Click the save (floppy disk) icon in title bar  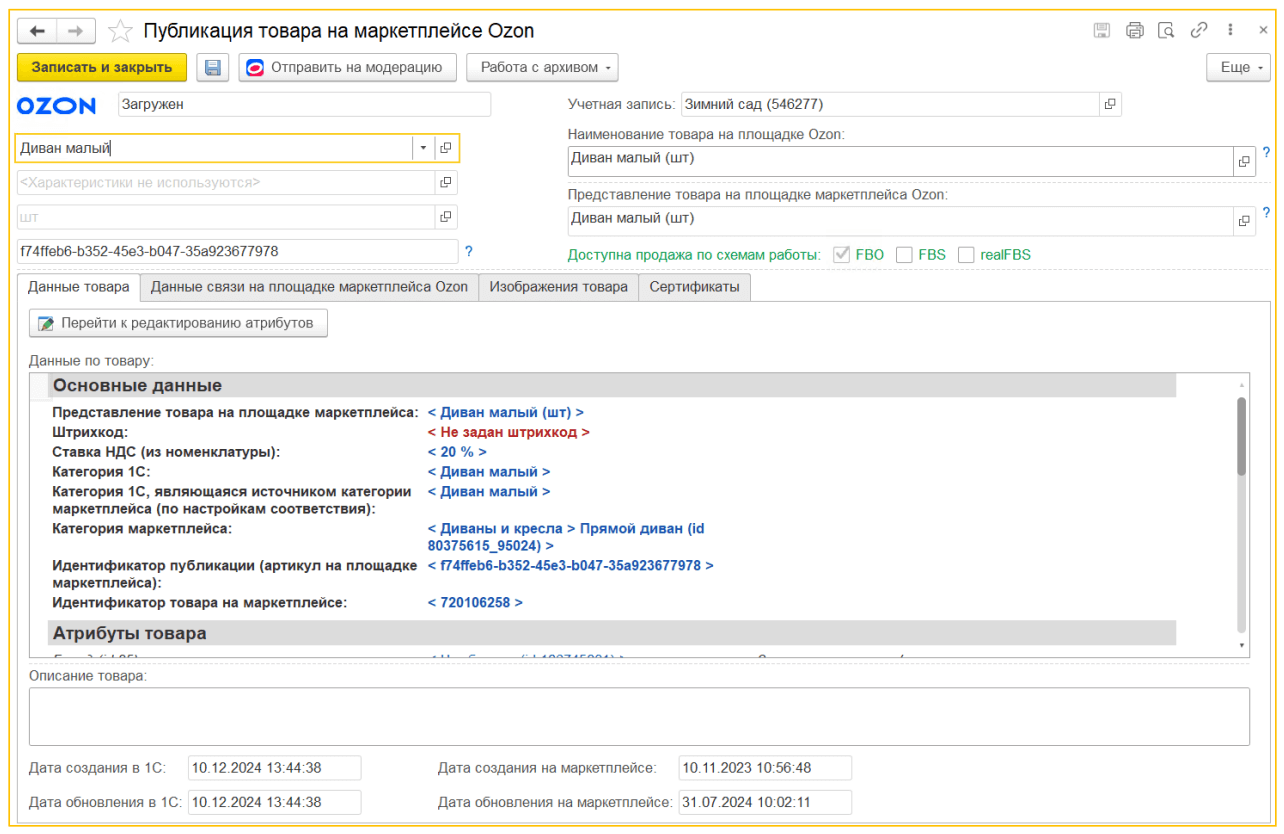tap(1101, 30)
